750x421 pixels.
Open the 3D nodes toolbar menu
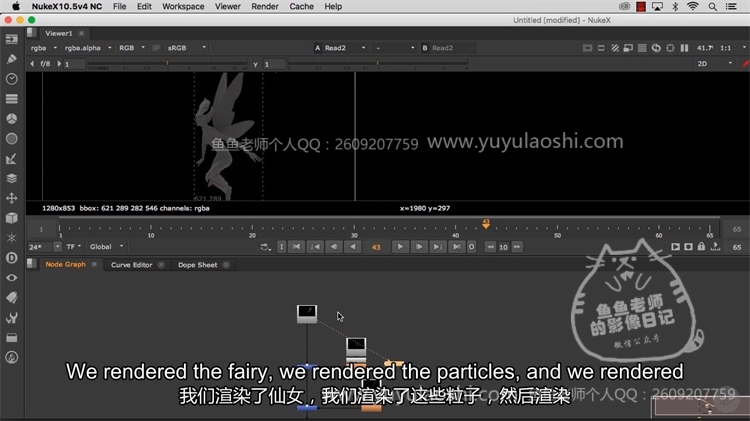coord(11,218)
